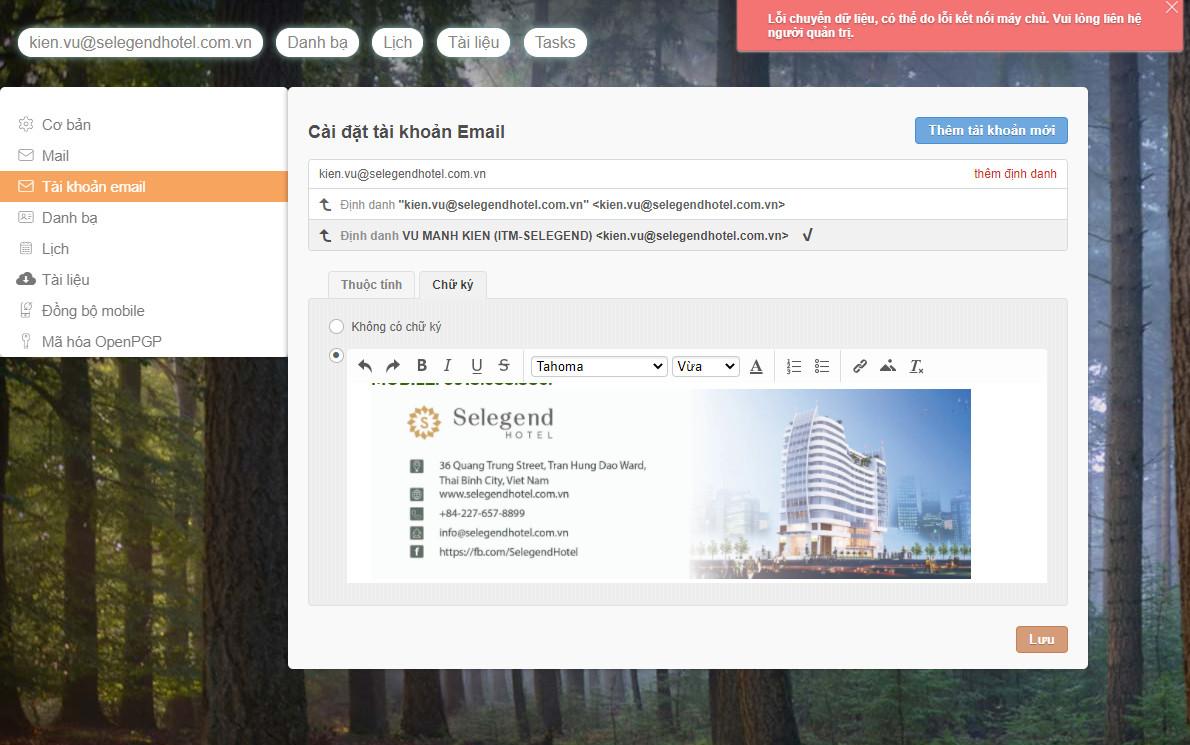Click the Thêm tài khoản mới button
The width and height of the screenshot is (1190, 745).
(x=991, y=130)
